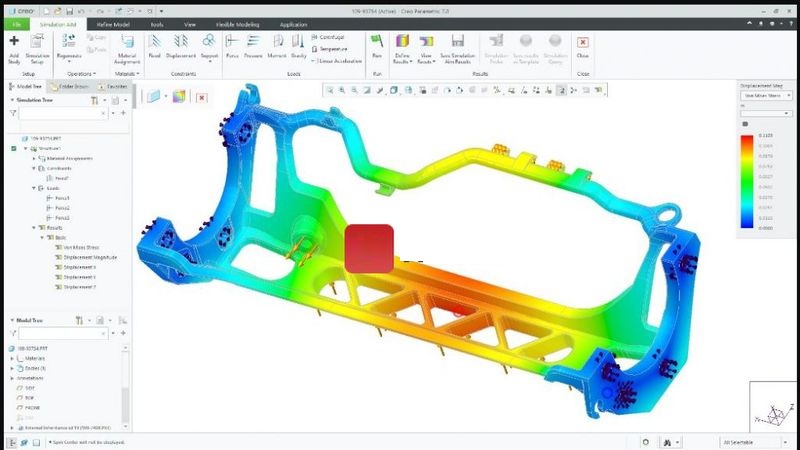Select the Fixed1 constraint item
800x450 pixels.
coord(58,179)
